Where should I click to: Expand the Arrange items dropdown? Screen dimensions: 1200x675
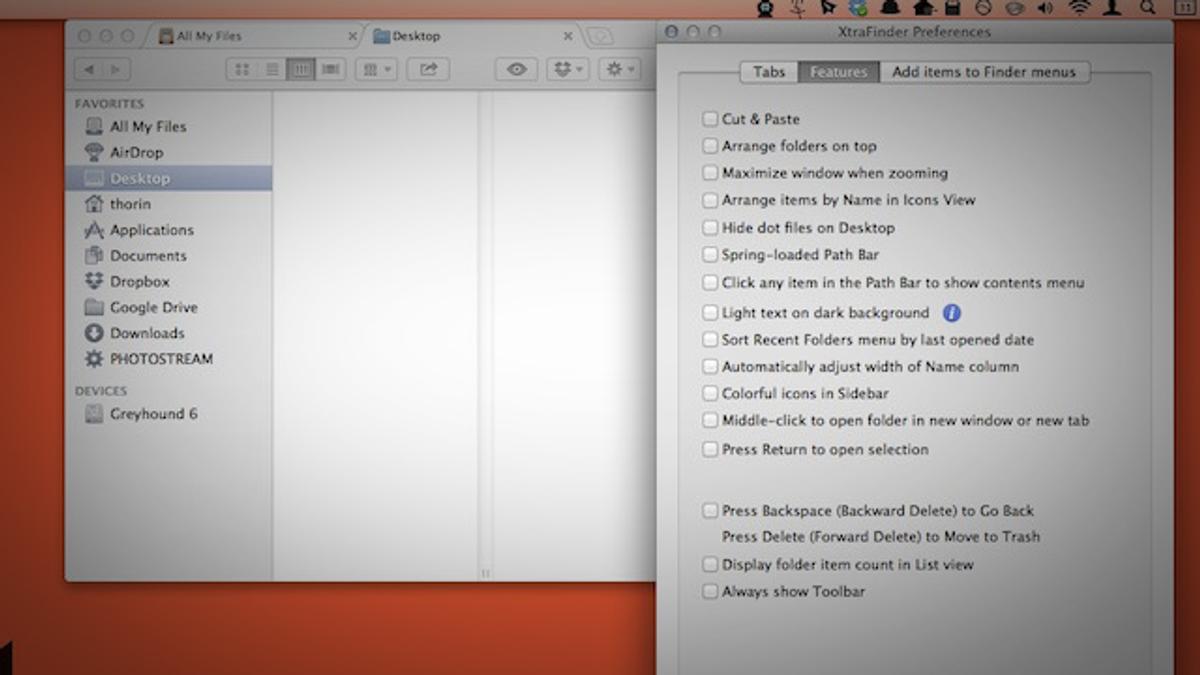click(x=376, y=69)
